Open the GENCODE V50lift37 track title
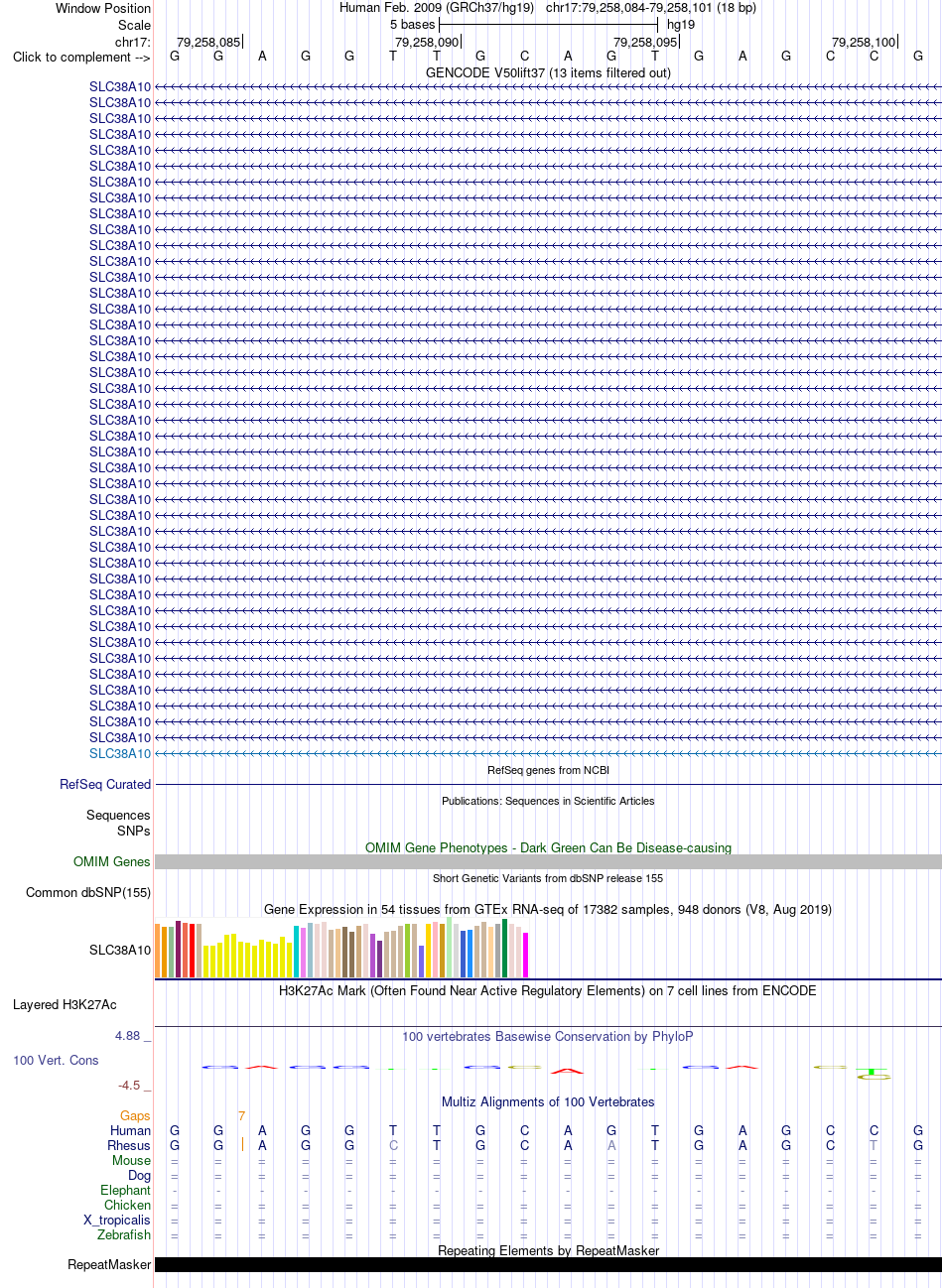The height and width of the screenshot is (1288, 943). click(548, 72)
